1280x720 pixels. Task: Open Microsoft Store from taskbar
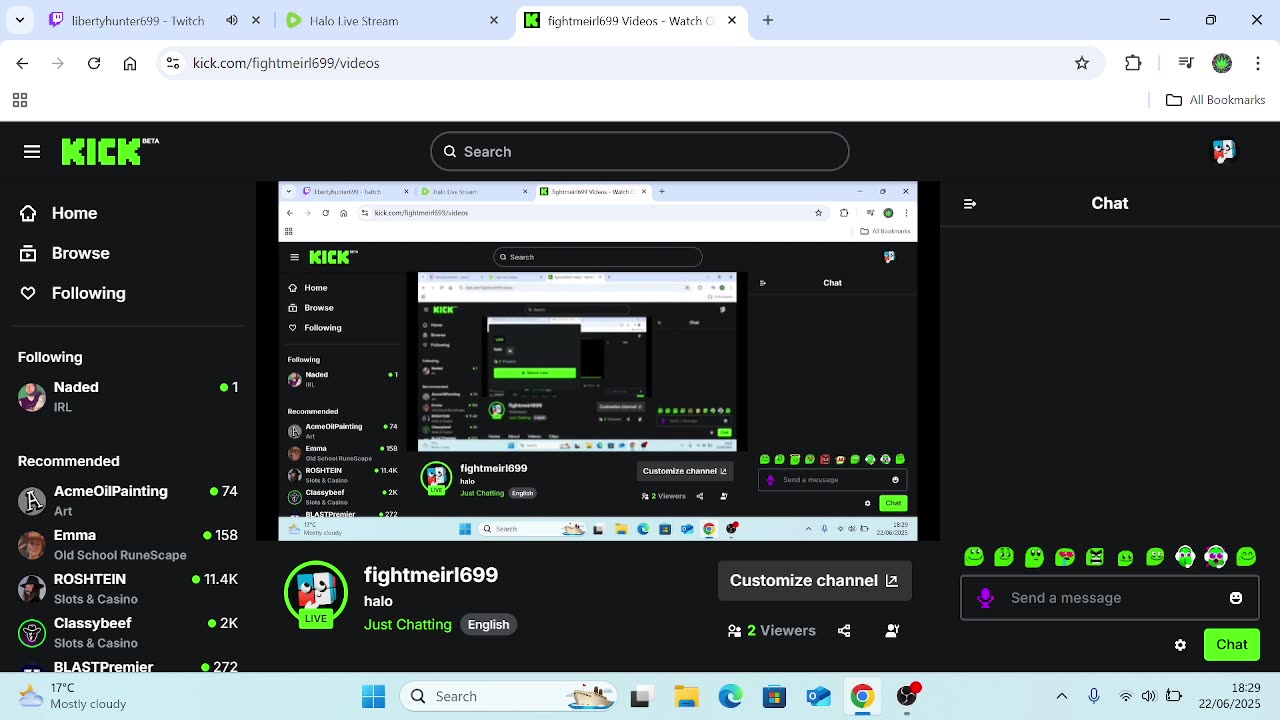774,697
